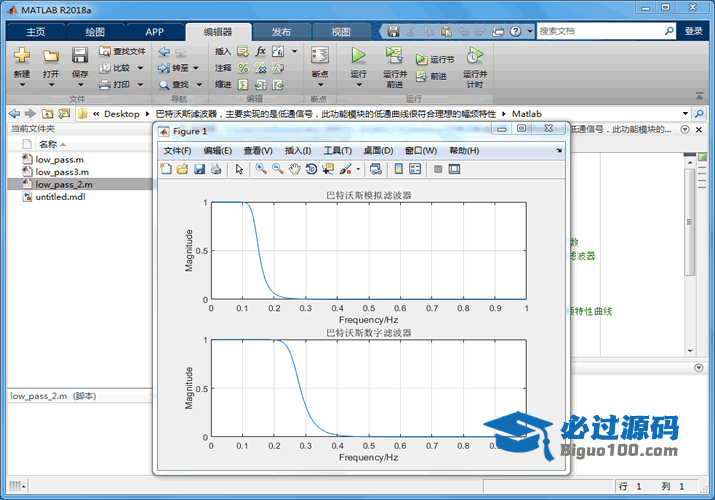Click the Run and Advance icon

point(394,56)
